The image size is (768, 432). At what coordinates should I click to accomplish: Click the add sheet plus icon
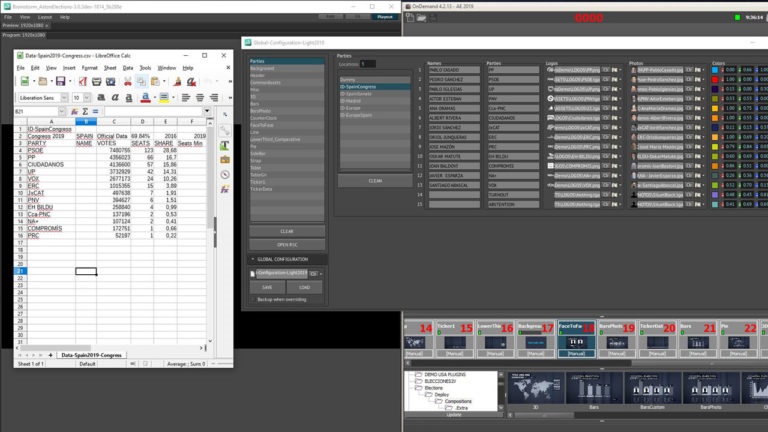[x=50, y=355]
